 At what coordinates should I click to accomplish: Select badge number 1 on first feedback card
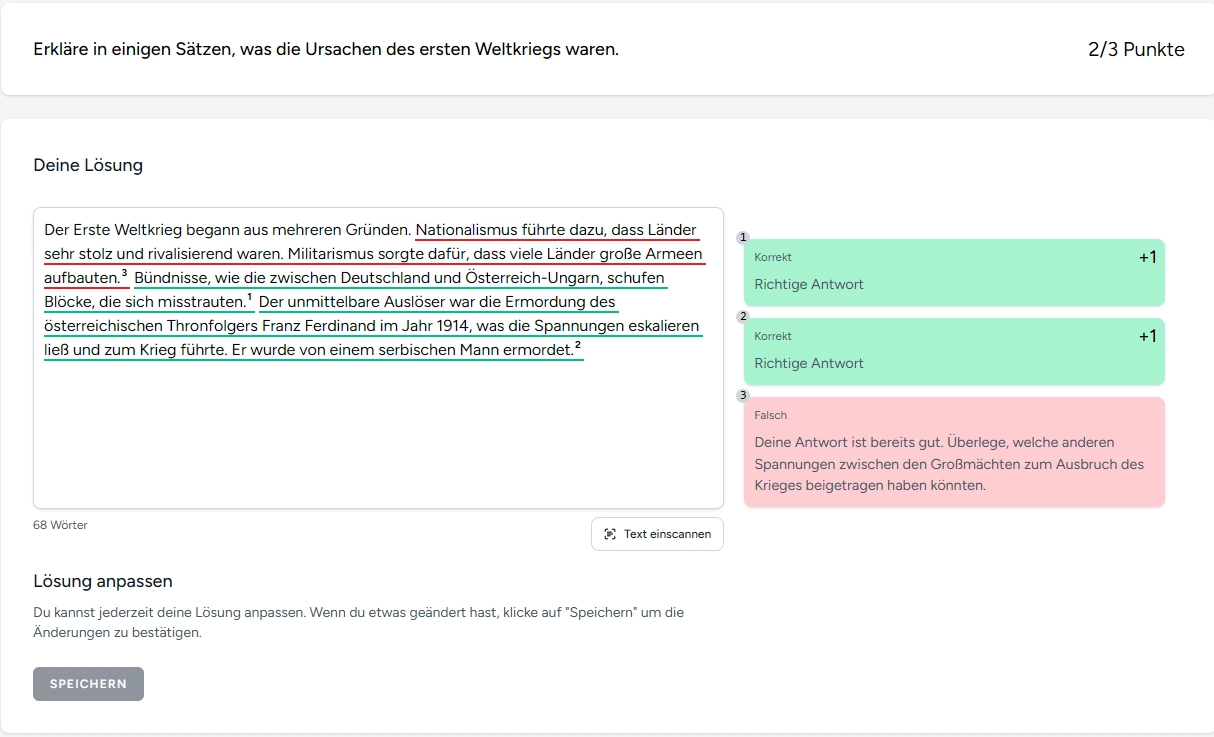tap(742, 238)
